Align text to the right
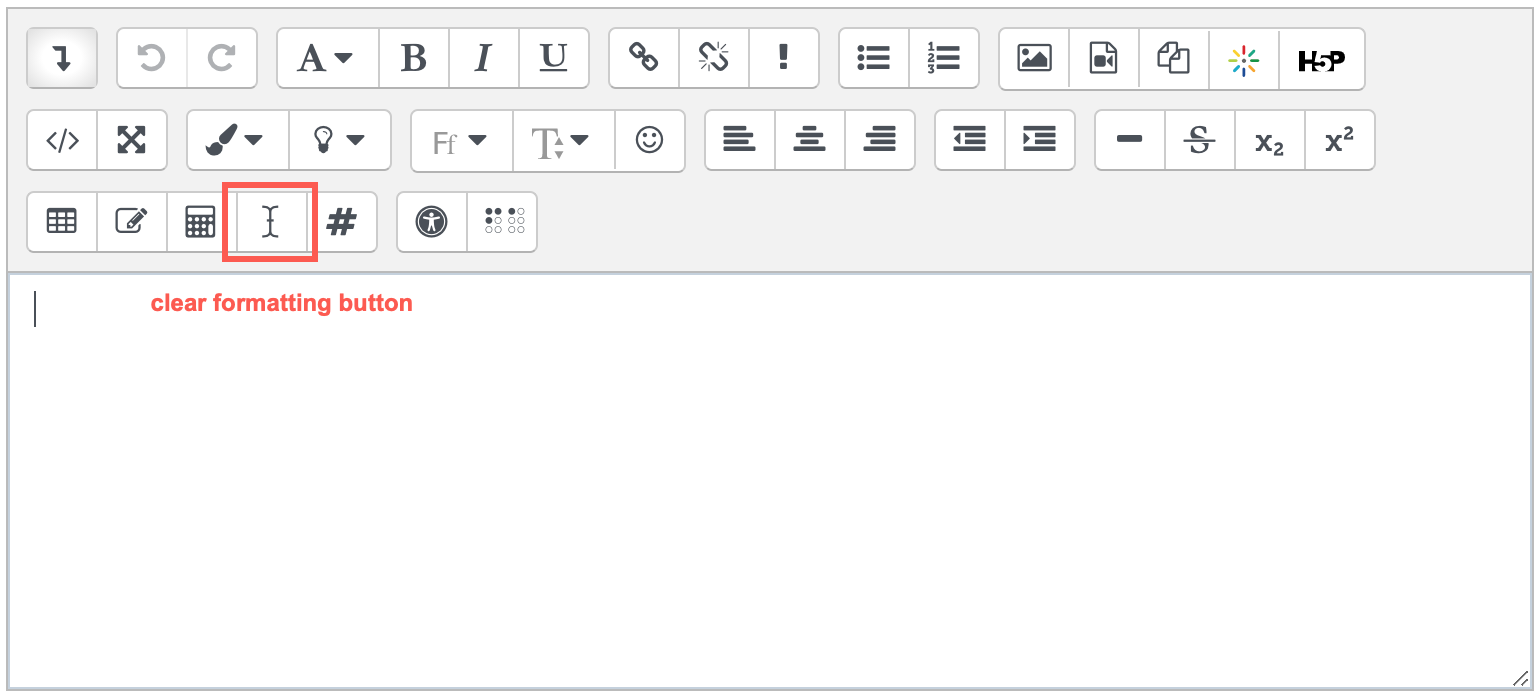Image resolution: width=1540 pixels, height=700 pixels. pos(880,140)
